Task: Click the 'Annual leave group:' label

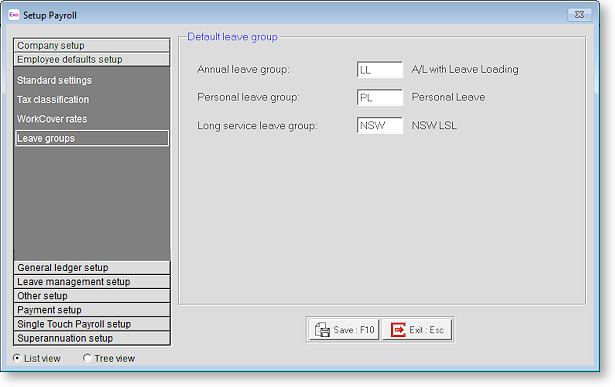Action: click(x=243, y=70)
